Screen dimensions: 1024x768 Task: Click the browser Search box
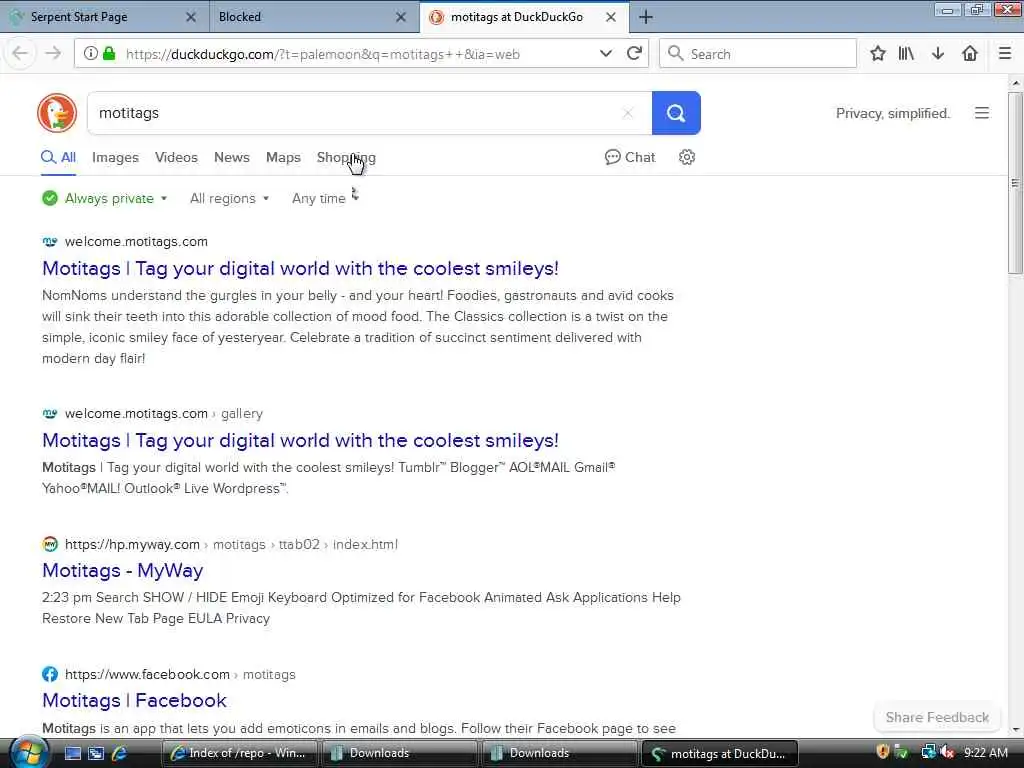point(758,54)
